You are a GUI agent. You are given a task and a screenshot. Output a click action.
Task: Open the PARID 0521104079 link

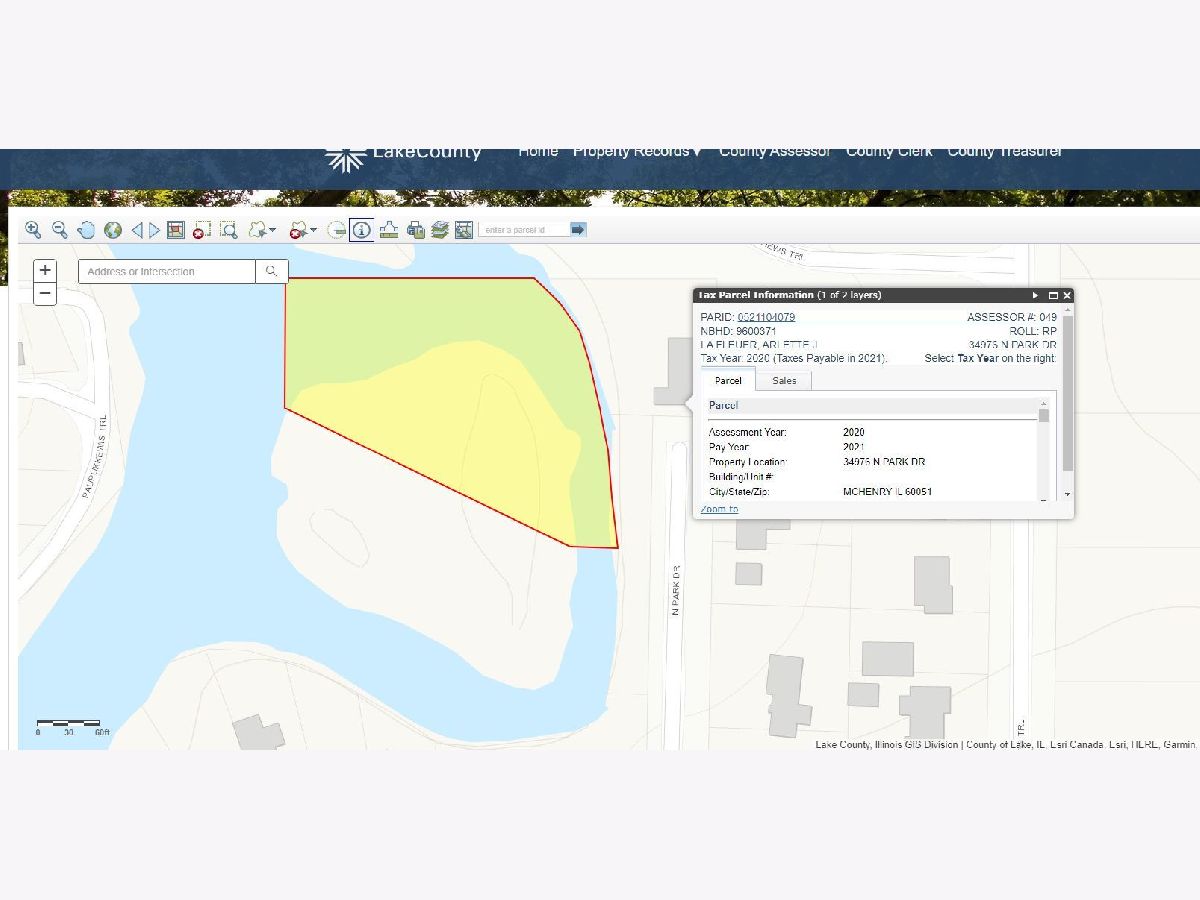tap(766, 317)
